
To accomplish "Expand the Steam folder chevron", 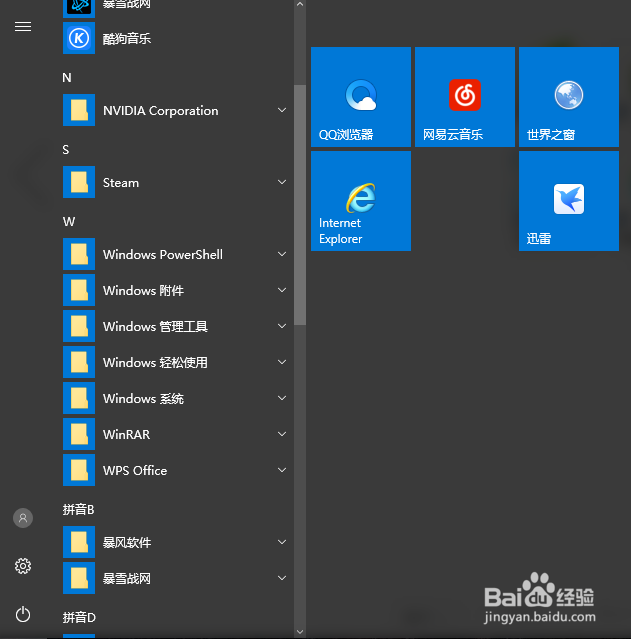I will (x=282, y=182).
